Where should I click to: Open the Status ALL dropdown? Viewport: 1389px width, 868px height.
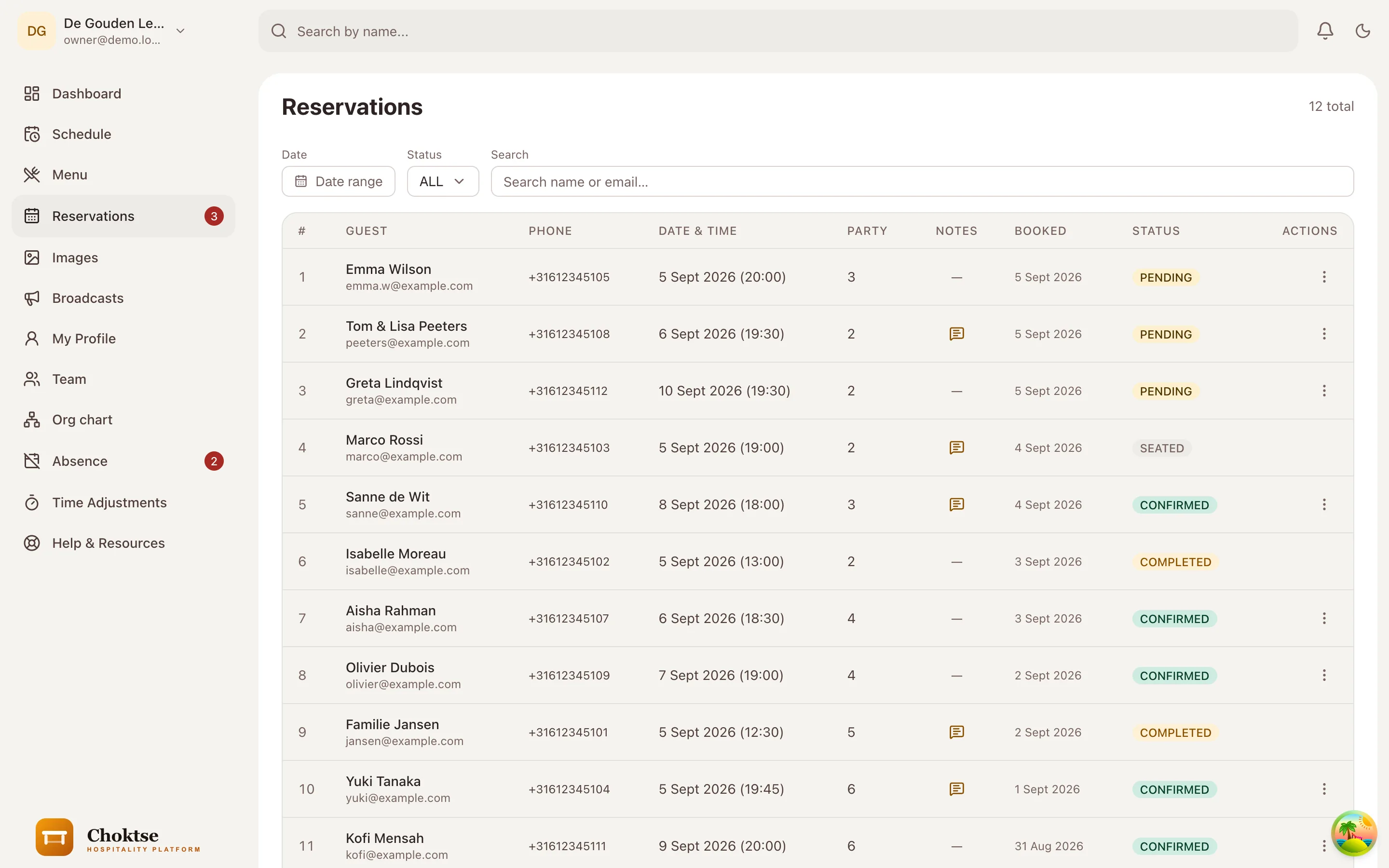[x=443, y=181]
